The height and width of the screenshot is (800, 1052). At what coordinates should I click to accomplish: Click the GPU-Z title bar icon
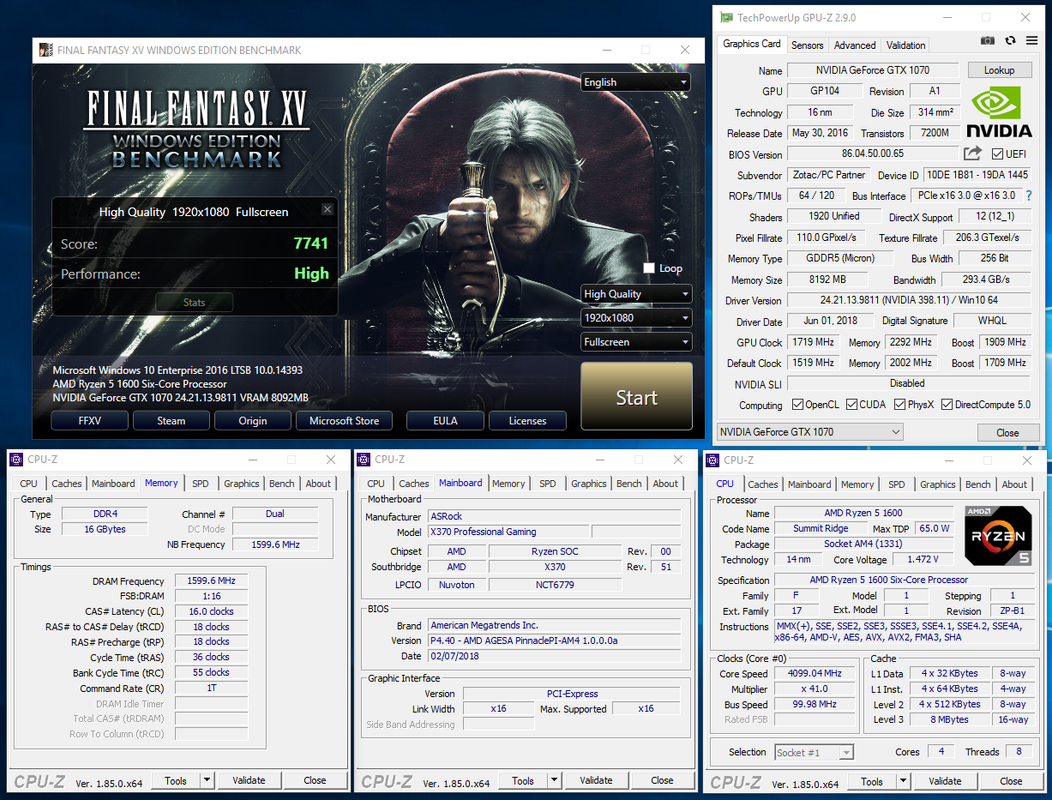click(726, 17)
